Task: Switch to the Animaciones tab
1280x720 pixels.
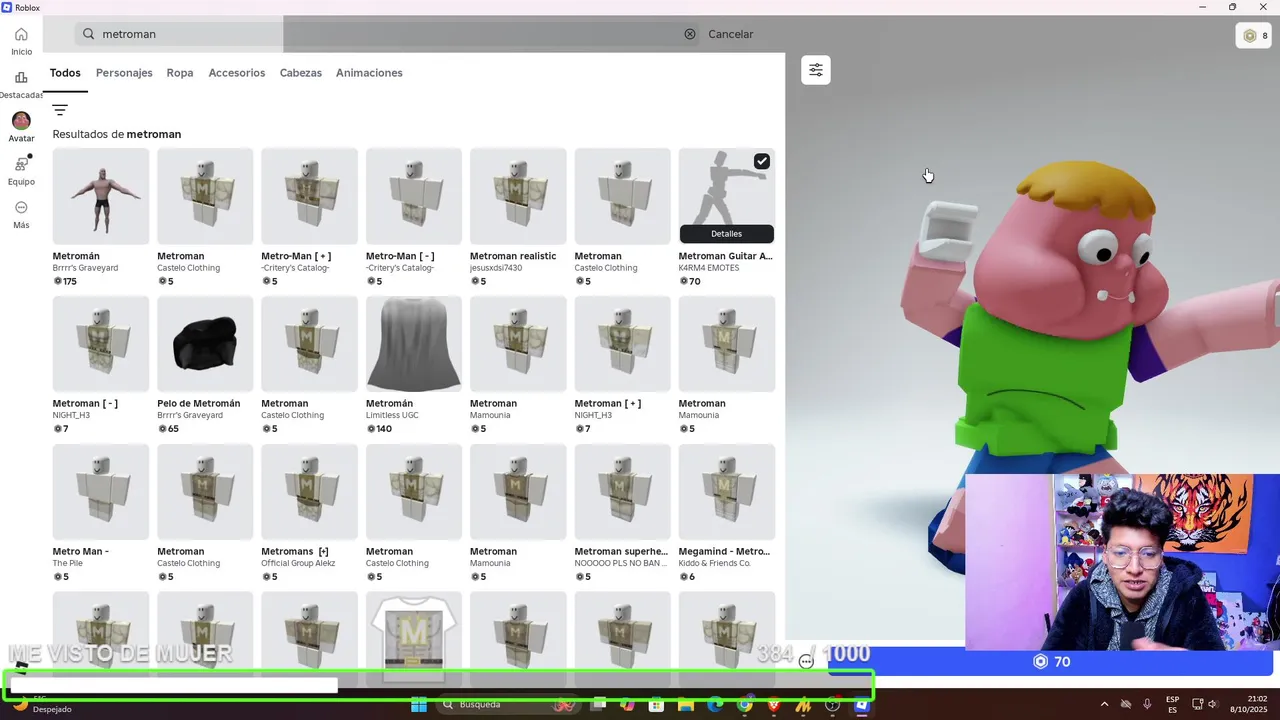Action: point(369,73)
